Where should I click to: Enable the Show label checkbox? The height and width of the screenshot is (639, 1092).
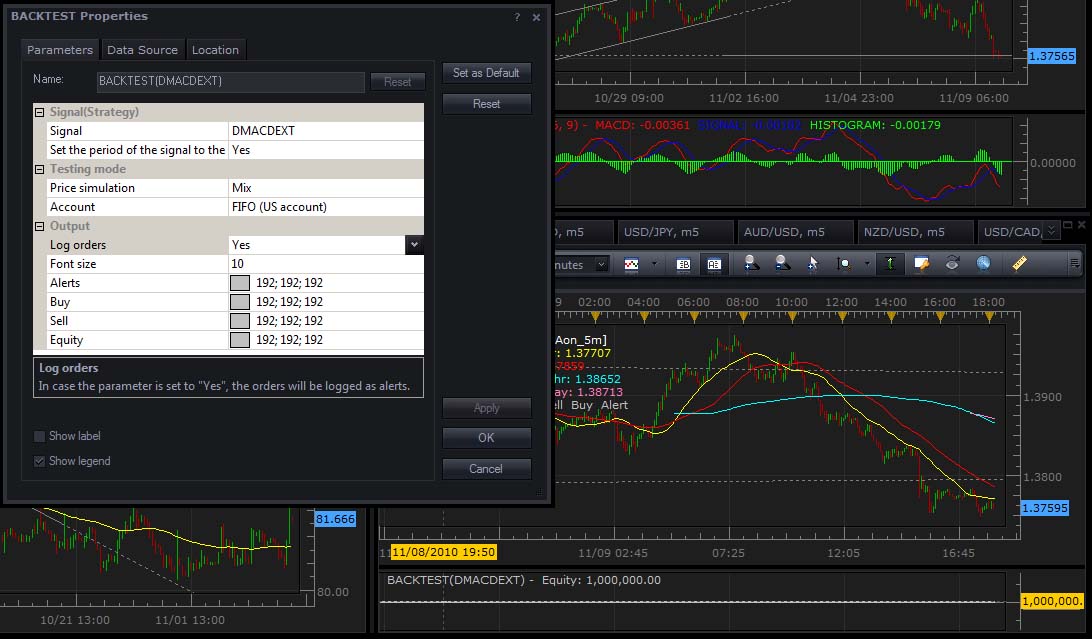point(40,436)
